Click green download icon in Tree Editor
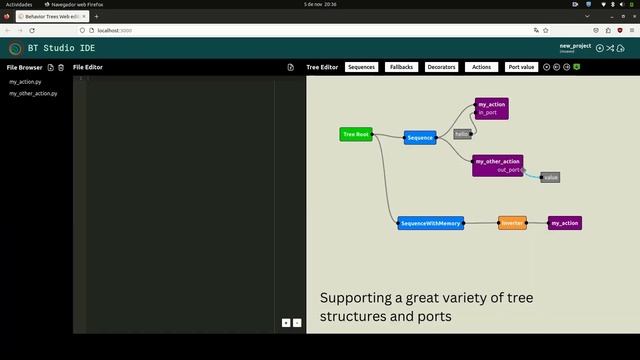Screen dimensions: 640x360 (x=577, y=67)
